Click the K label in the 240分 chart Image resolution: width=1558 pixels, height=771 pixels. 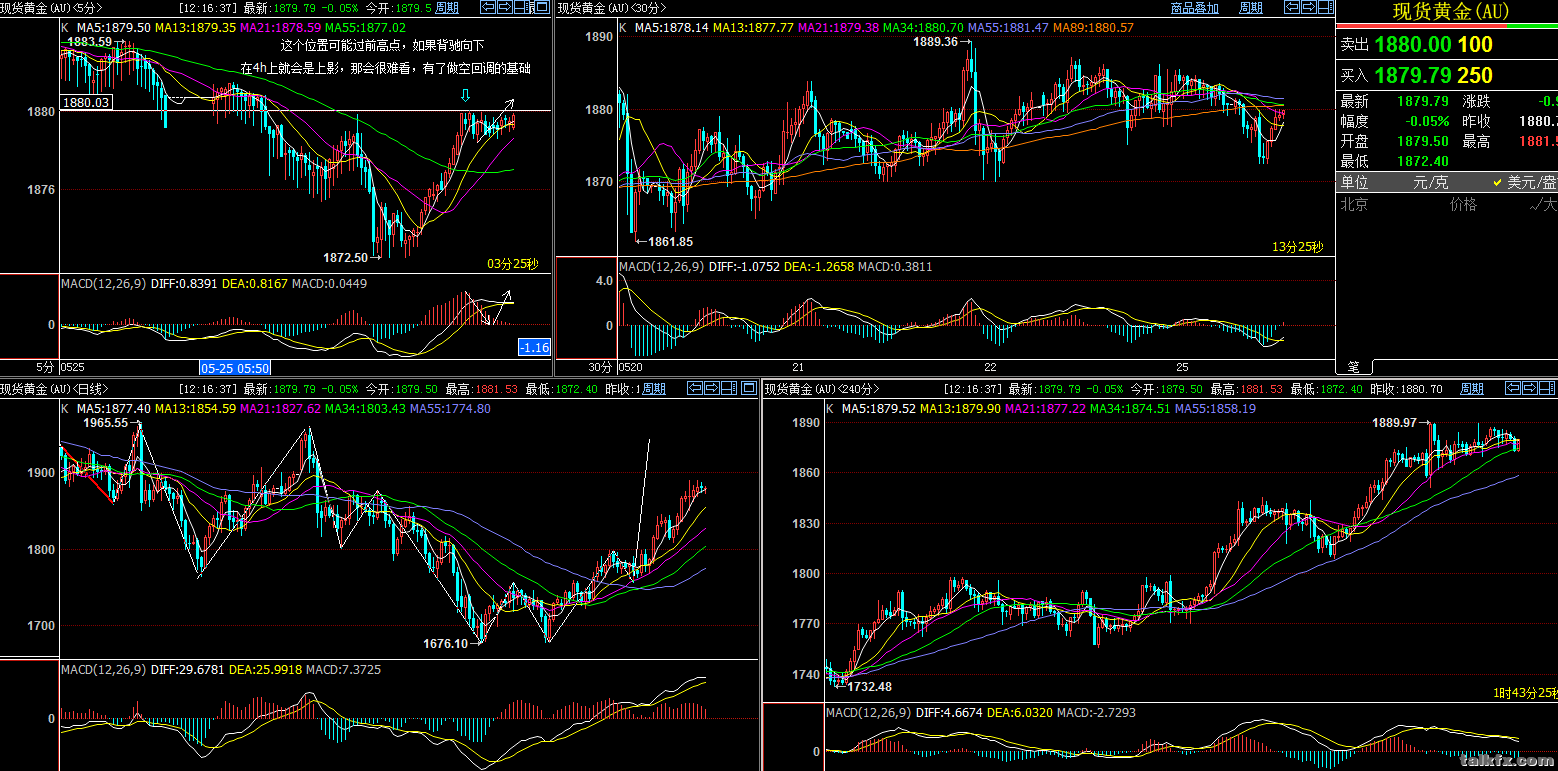830,409
